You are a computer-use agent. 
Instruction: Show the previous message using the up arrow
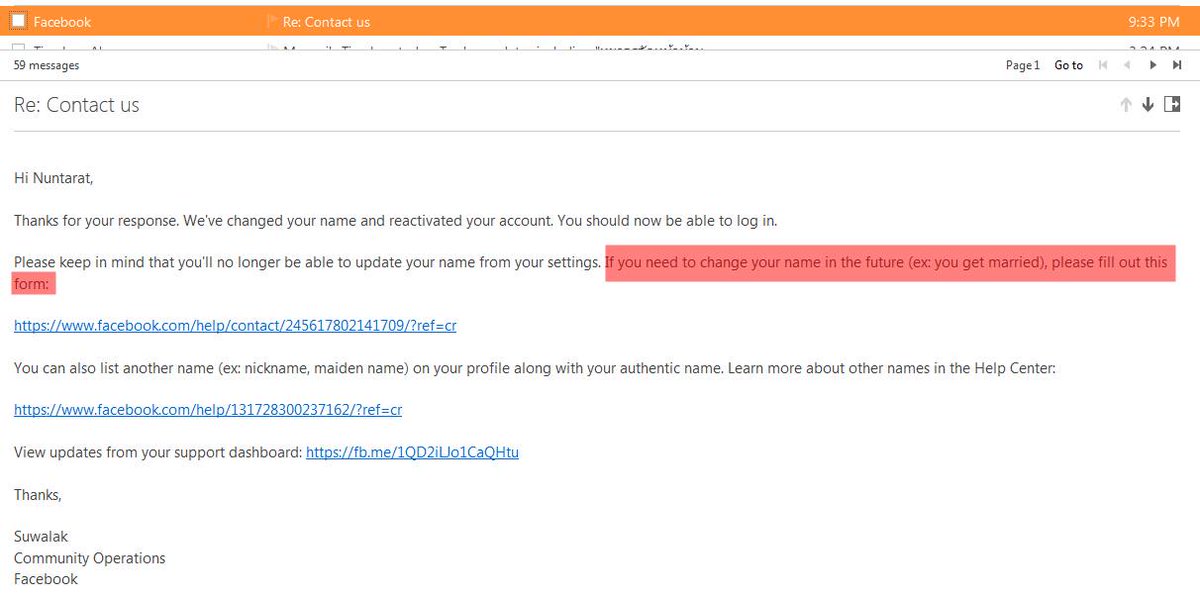pyautogui.click(x=1126, y=105)
